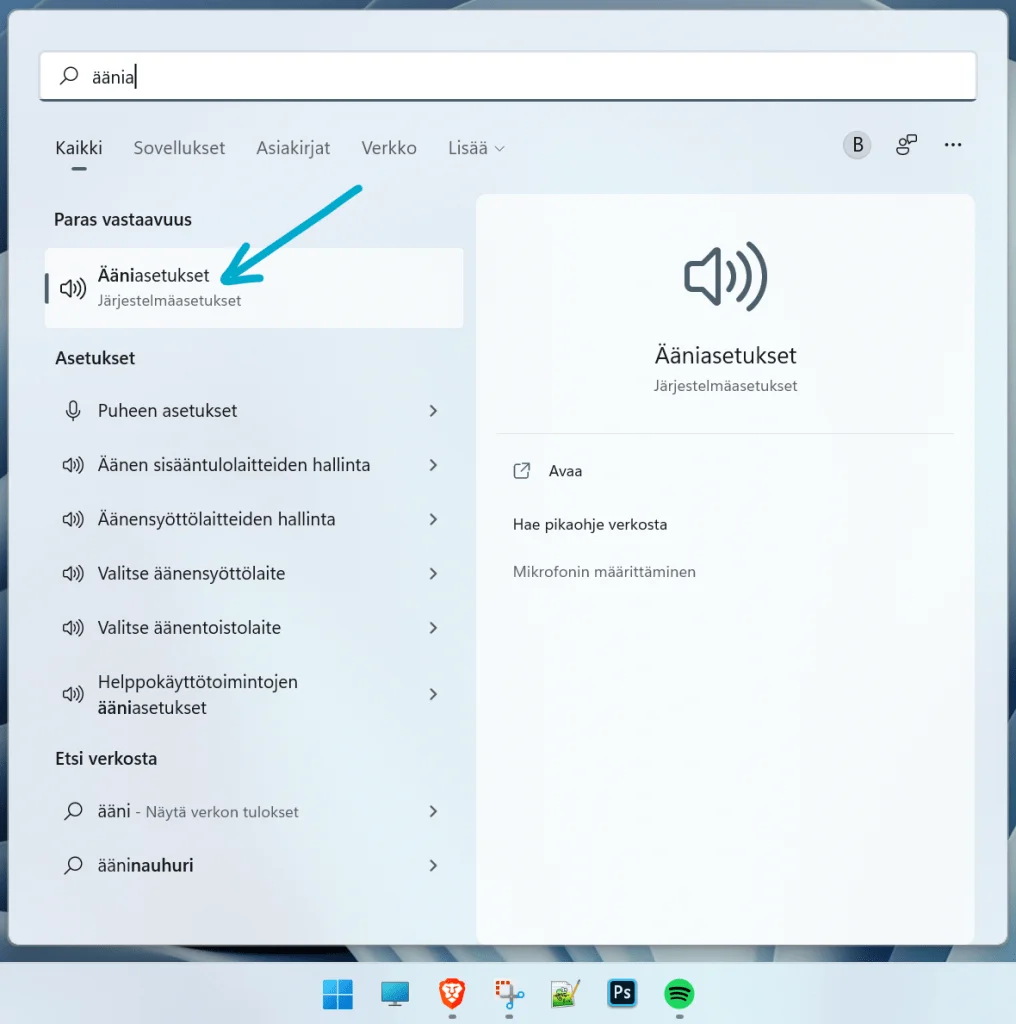Click speaker icon of Ääniasetukset best match
The height and width of the screenshot is (1024, 1016).
(73, 288)
